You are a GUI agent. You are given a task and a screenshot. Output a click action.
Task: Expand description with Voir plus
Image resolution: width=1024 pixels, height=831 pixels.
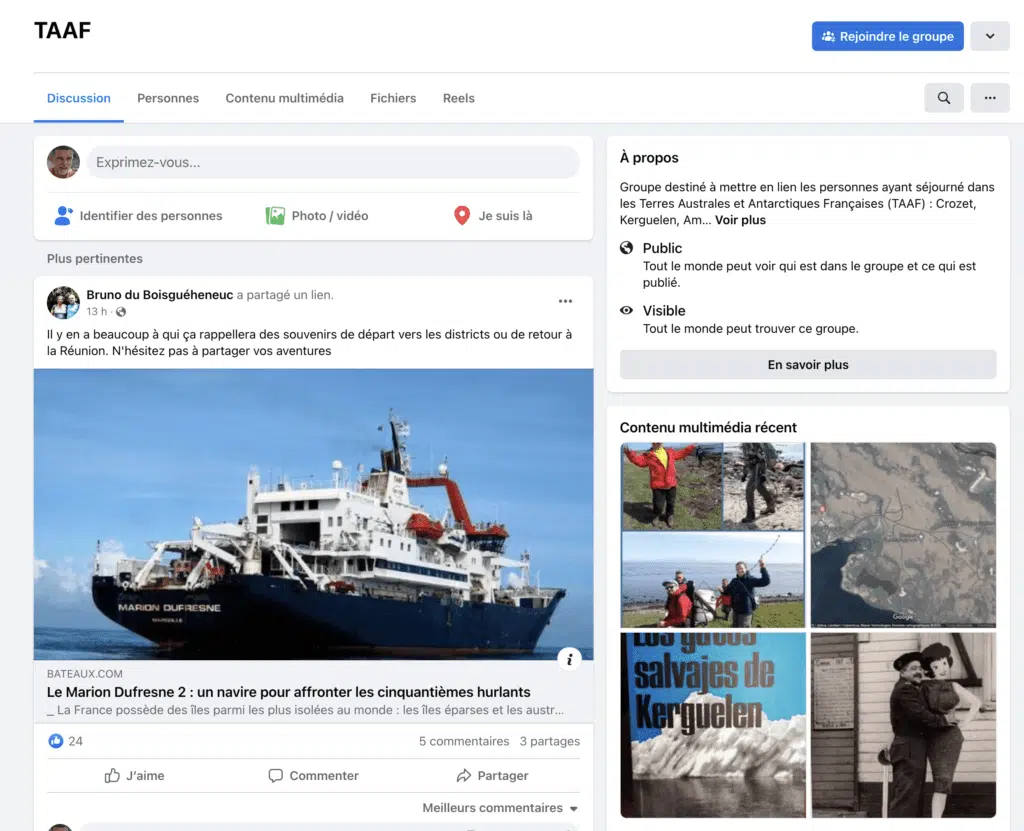[740, 220]
